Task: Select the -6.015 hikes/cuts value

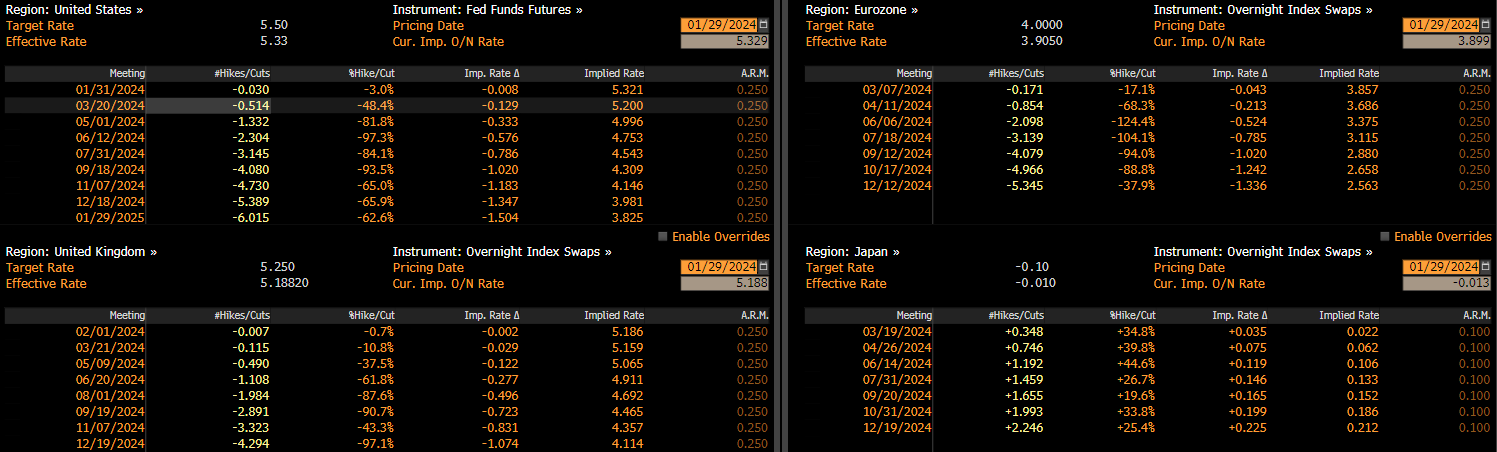Action: [251, 218]
